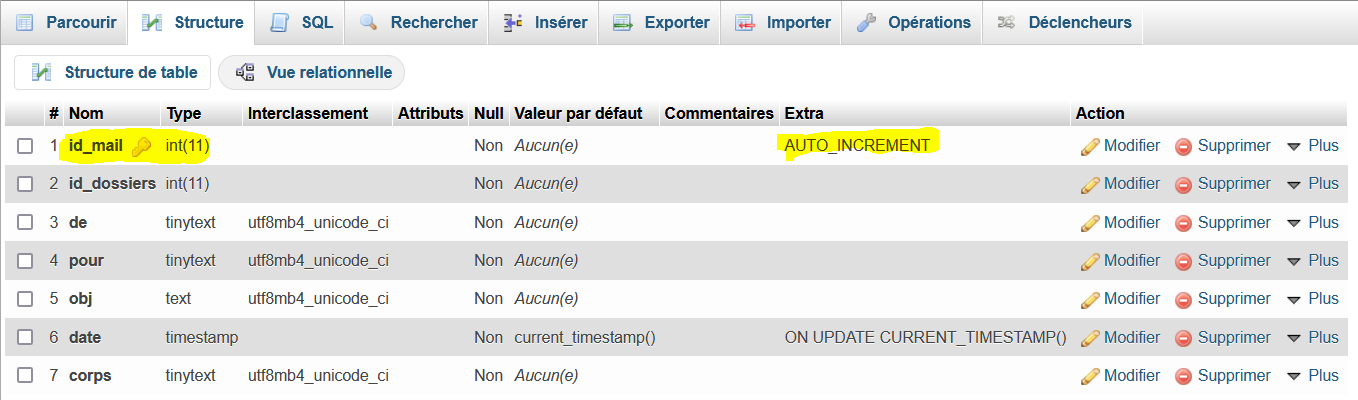The height and width of the screenshot is (400, 1358).
Task: Open the Plus dropdown for the obj row
Action: coord(1312,299)
